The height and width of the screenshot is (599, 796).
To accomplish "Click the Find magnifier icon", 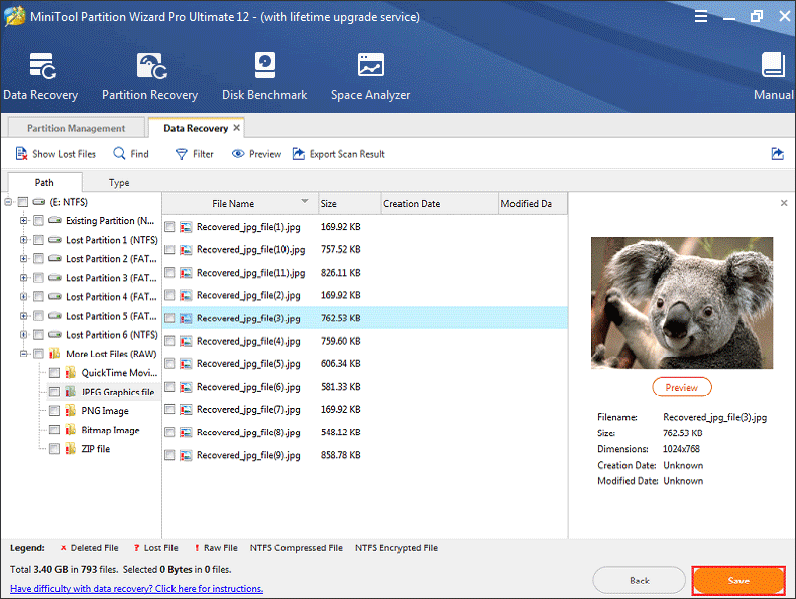I will tap(119, 153).
